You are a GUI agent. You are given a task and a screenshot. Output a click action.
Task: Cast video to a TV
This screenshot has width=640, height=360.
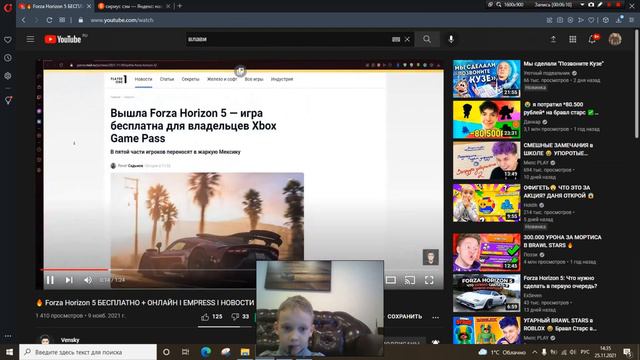click(x=410, y=280)
